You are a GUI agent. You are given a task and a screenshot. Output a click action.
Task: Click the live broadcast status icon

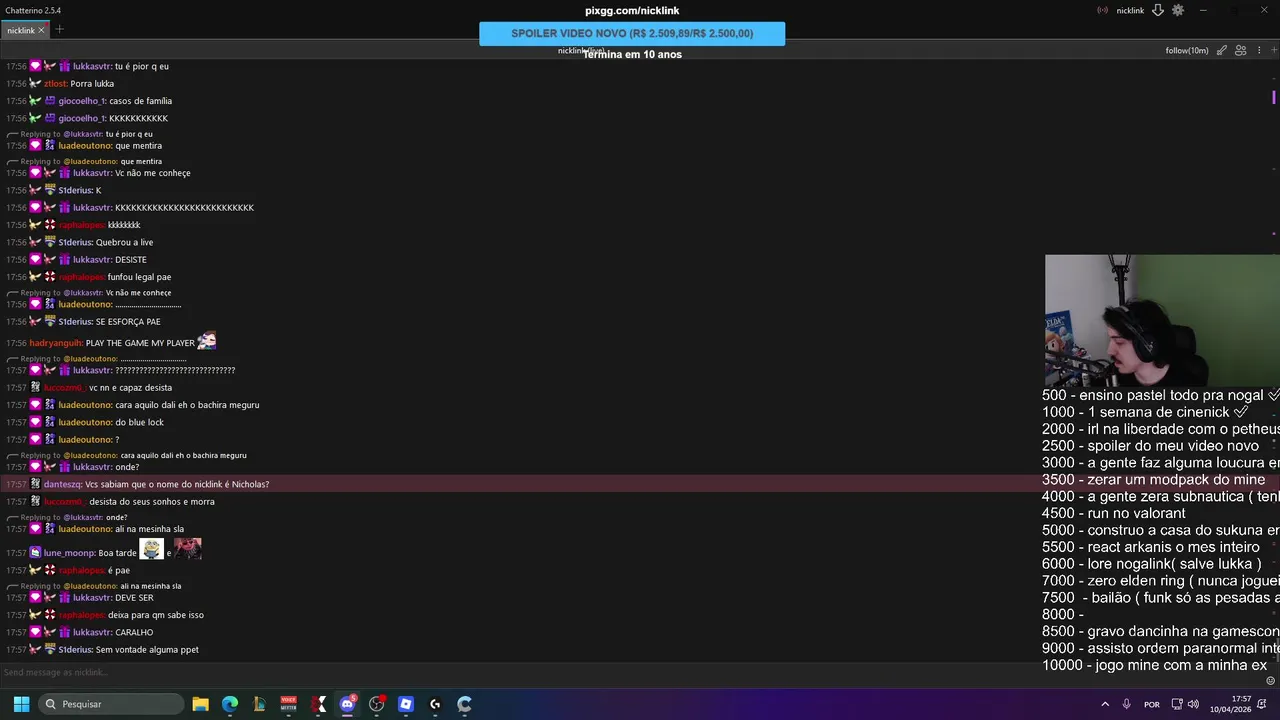1103,10
